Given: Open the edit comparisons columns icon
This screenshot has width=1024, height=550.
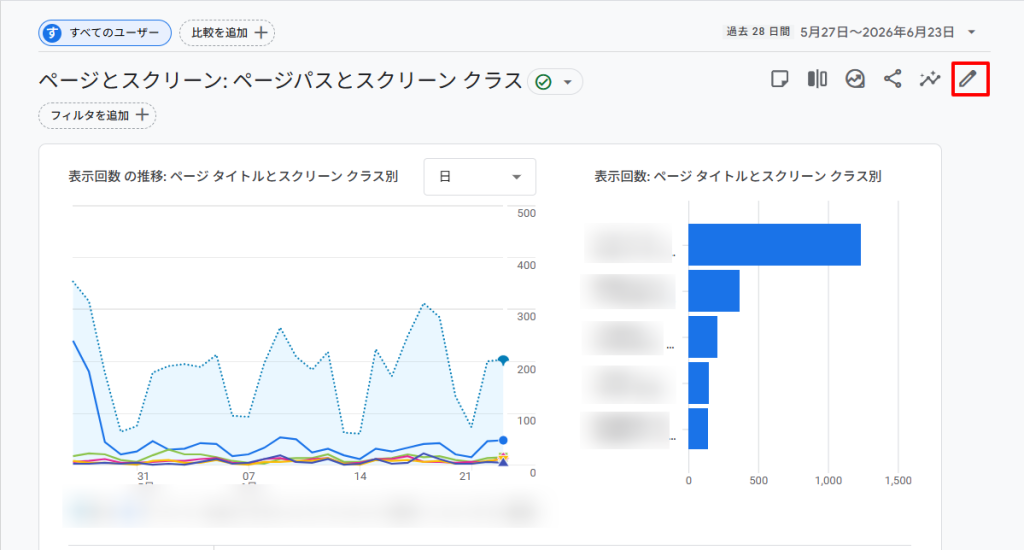Looking at the screenshot, I should pos(817,79).
